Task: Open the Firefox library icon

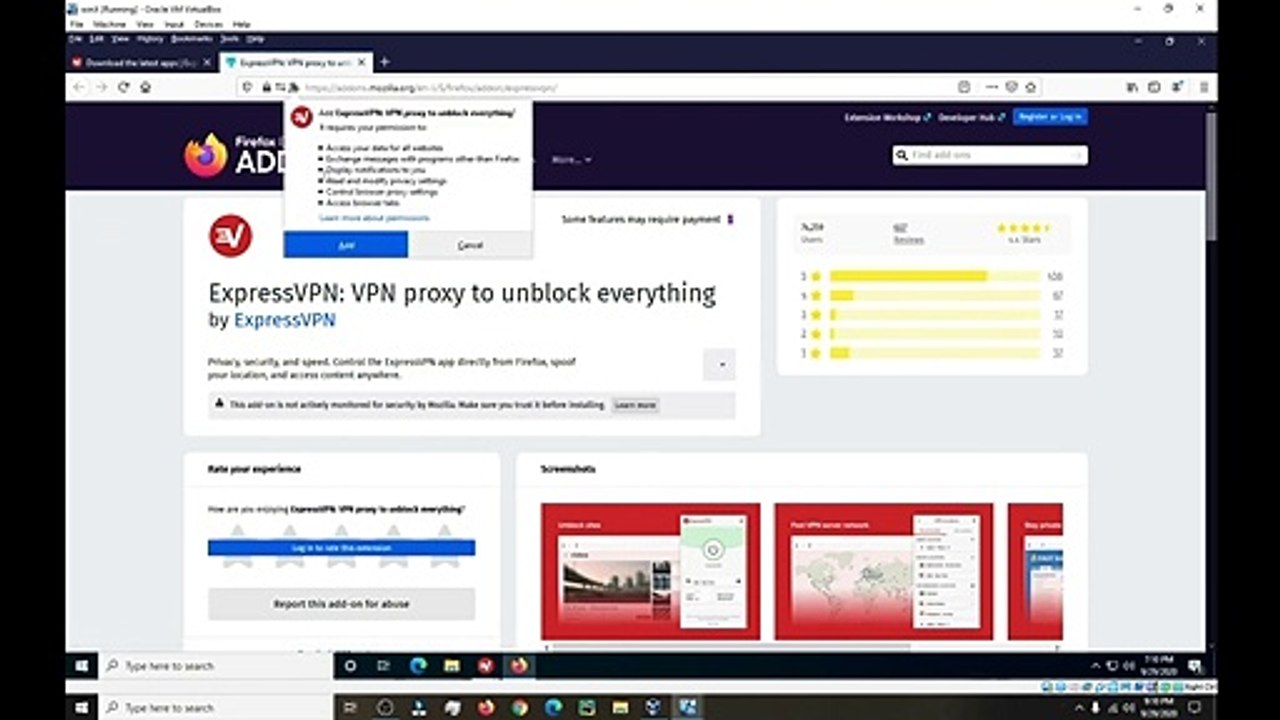Action: pos(1132,87)
